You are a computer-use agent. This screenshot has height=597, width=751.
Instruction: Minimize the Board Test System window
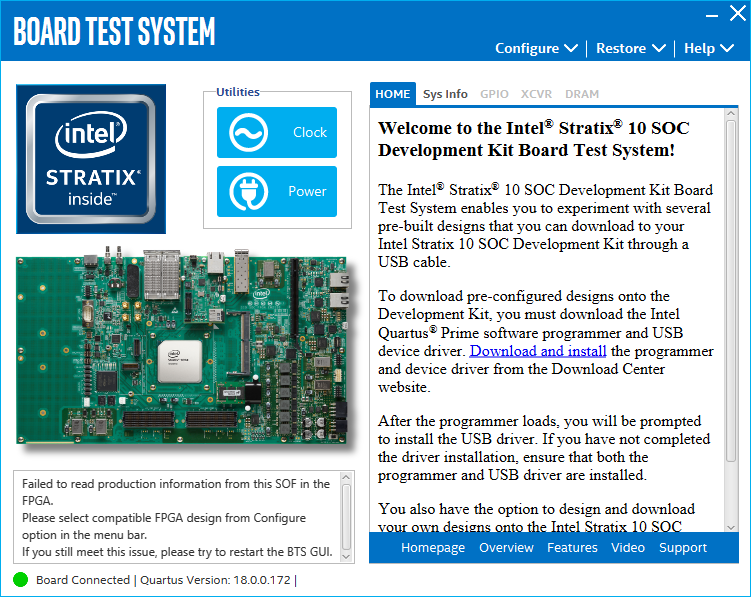click(712, 16)
